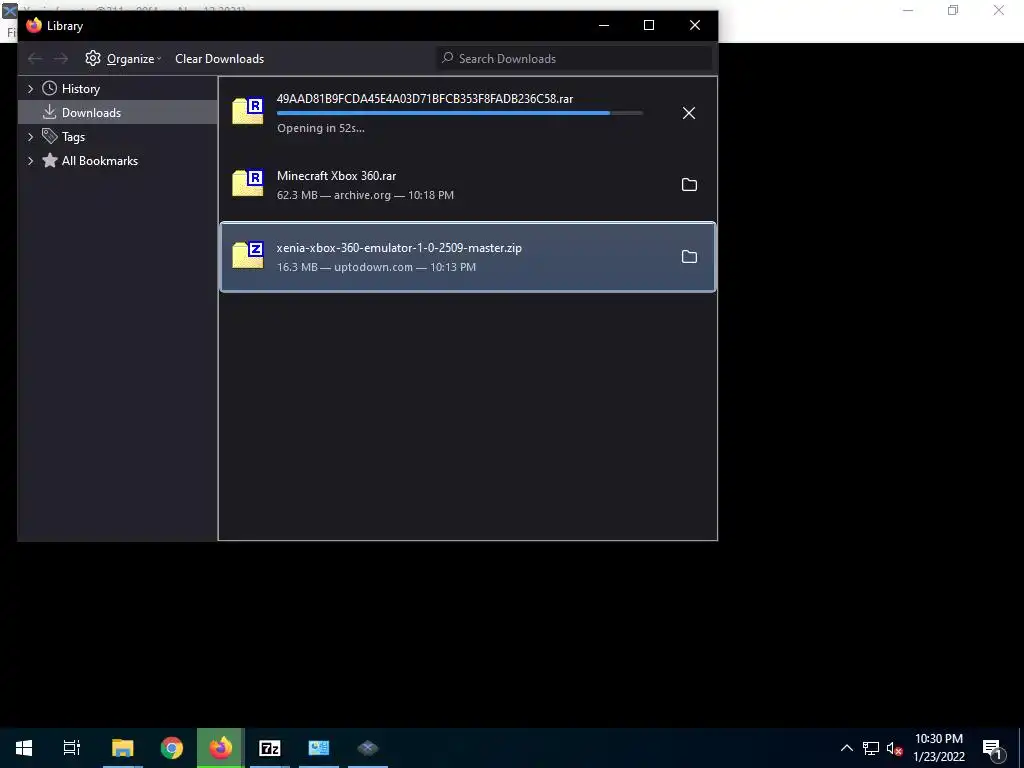Open Google Chrome from the taskbar
This screenshot has height=768, width=1024.
coord(172,748)
